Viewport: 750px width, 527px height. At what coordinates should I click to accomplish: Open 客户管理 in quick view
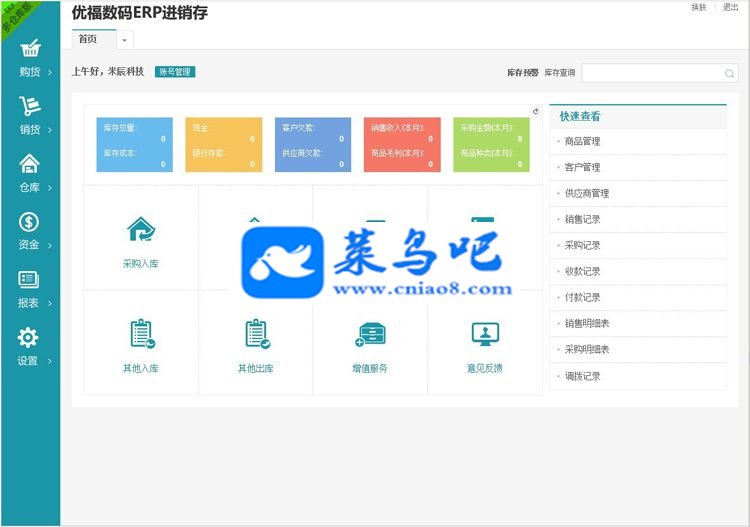[638, 167]
